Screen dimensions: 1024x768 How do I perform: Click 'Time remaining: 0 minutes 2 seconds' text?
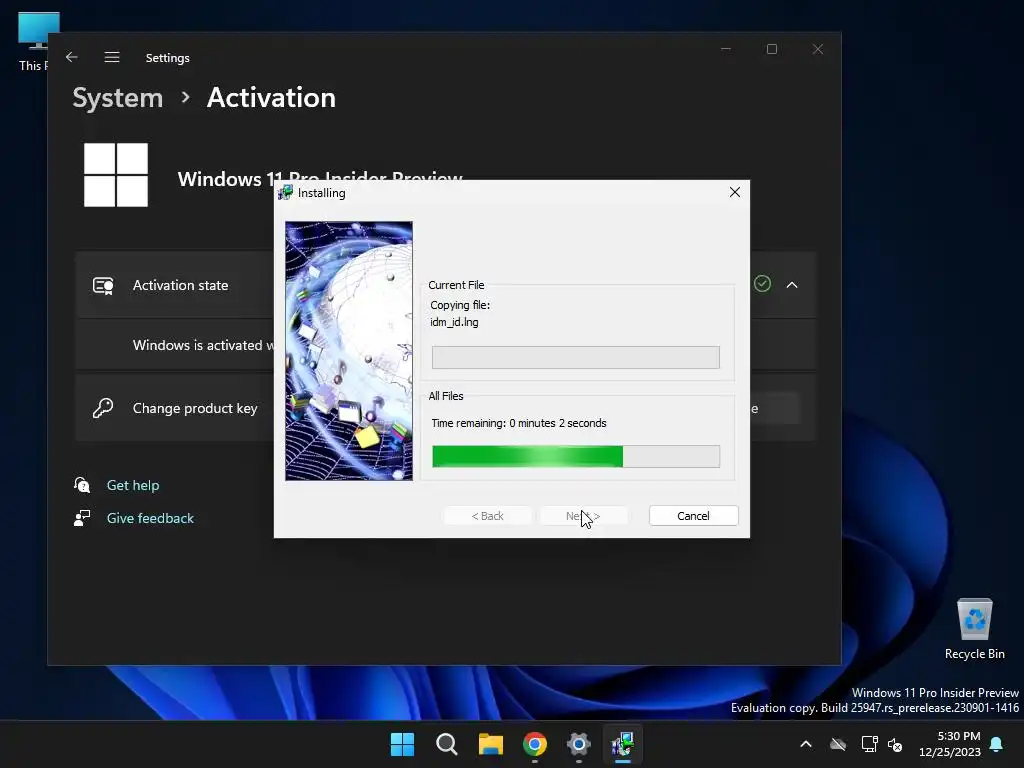519,423
